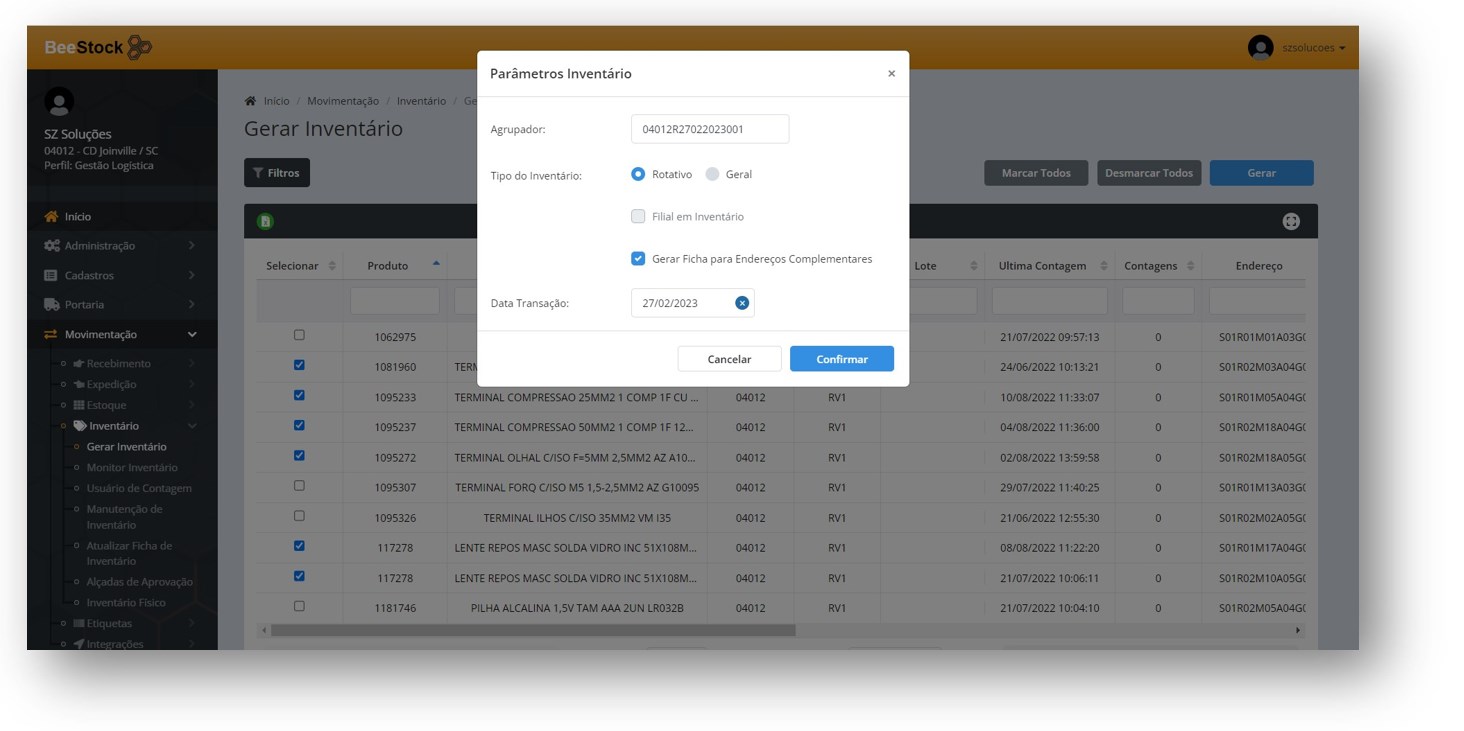Click the Administração gears icon in the sidebar
The height and width of the screenshot is (731, 1464).
tap(51, 246)
